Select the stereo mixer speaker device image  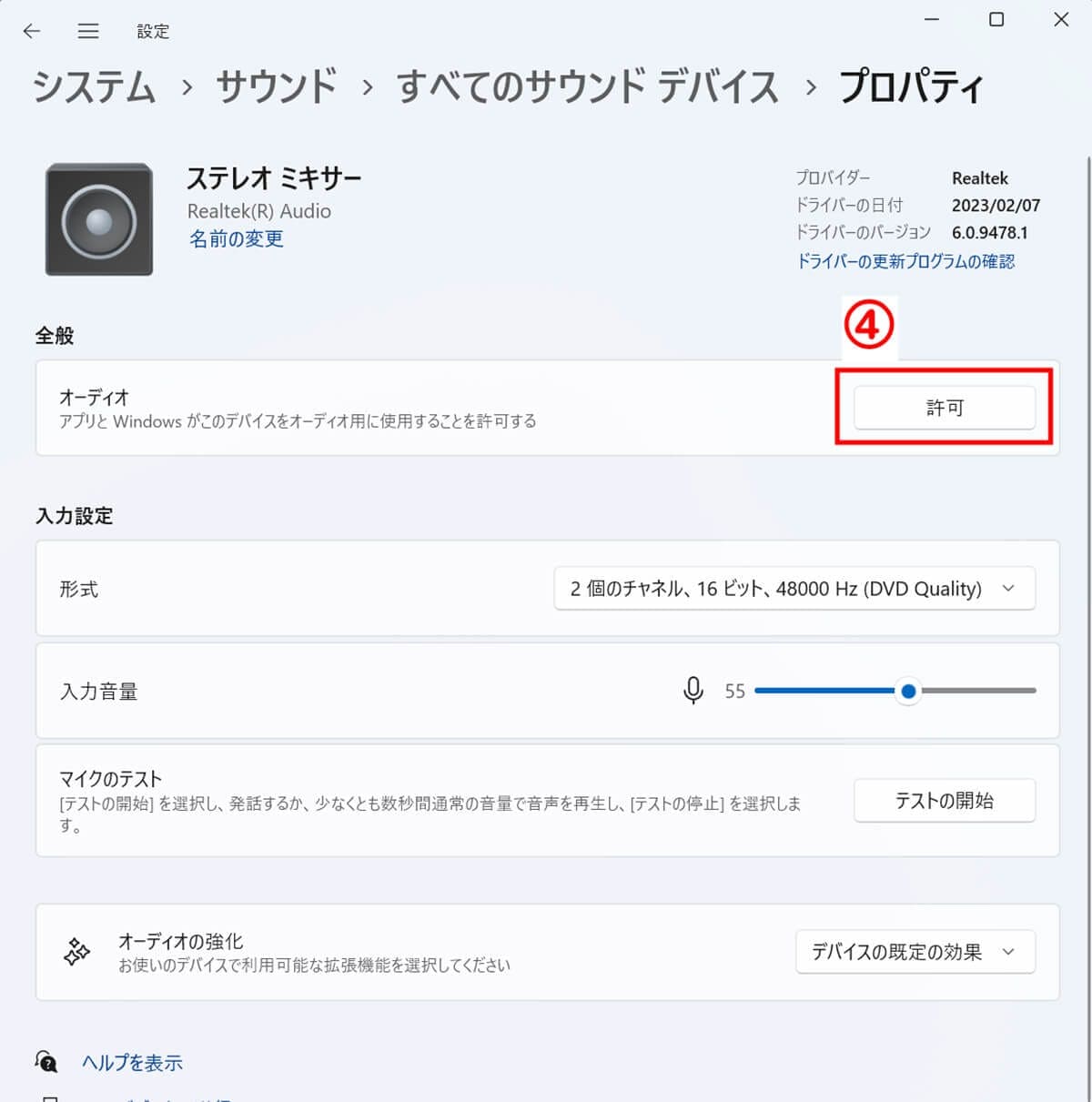tap(99, 219)
